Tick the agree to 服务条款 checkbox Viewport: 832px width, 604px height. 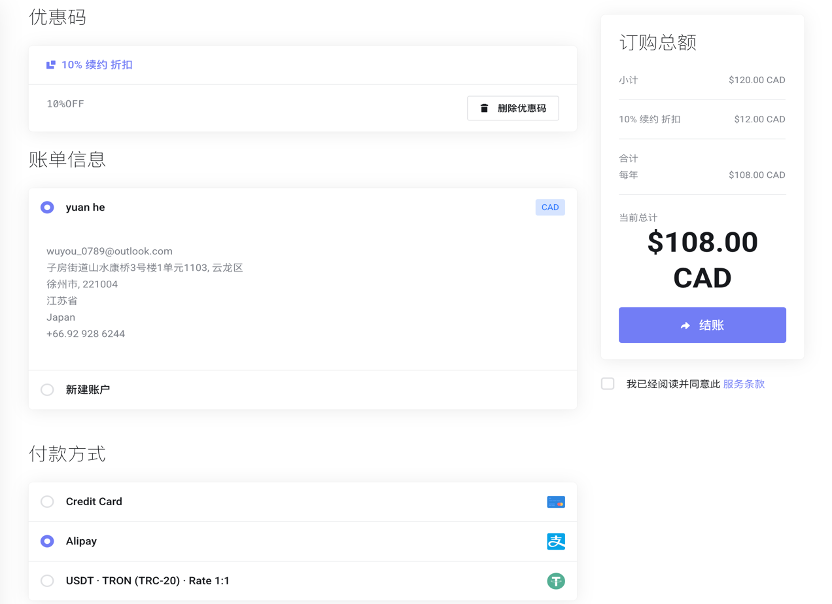pos(608,384)
